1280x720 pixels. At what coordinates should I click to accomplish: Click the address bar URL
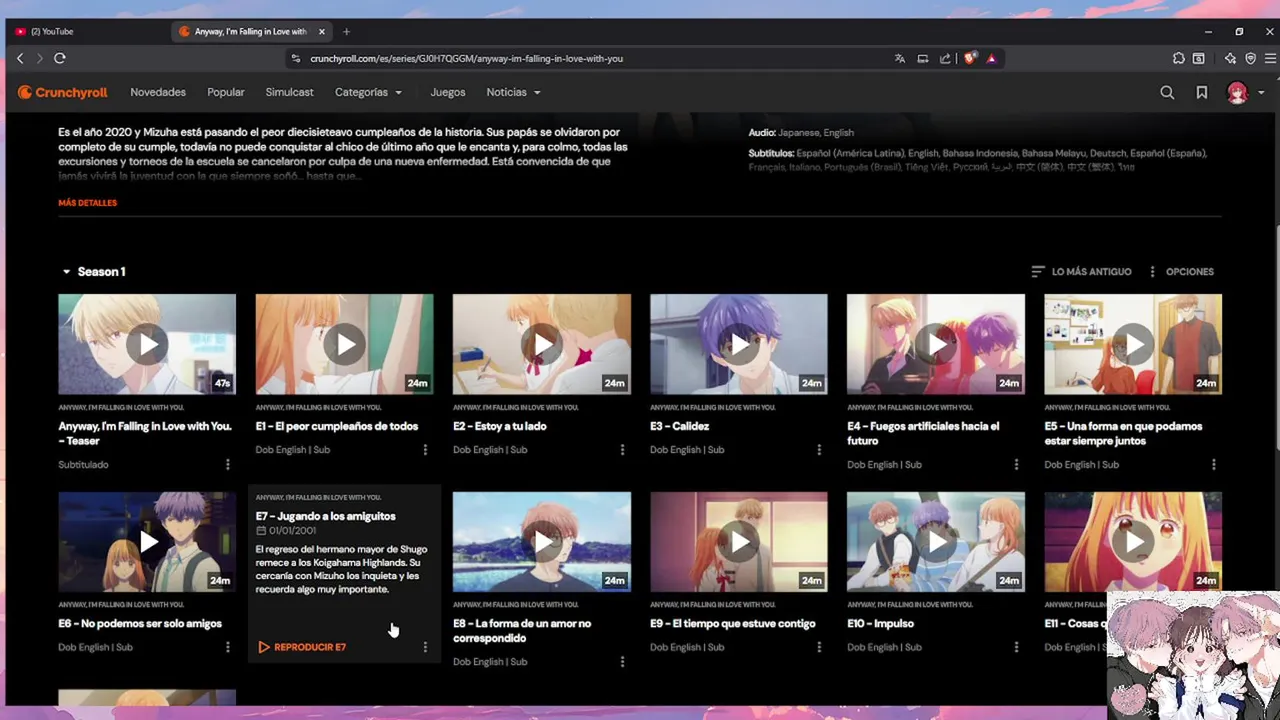click(466, 58)
